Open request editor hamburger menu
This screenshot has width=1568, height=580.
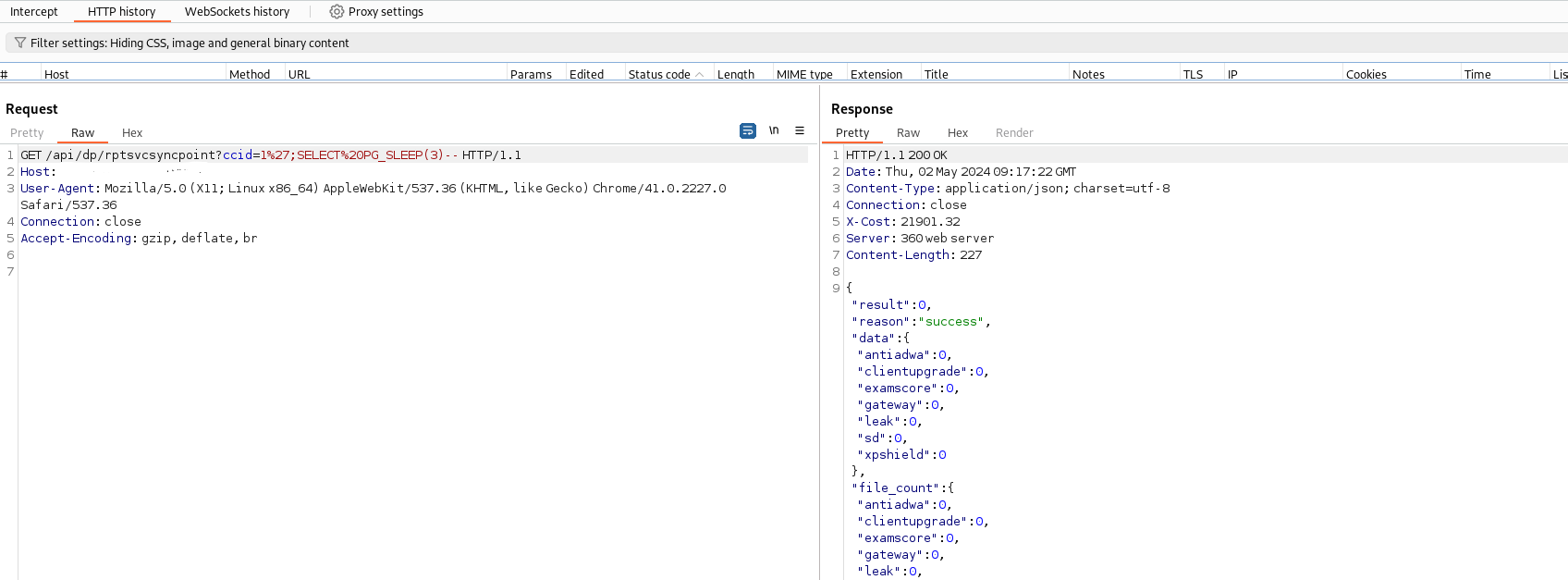800,130
